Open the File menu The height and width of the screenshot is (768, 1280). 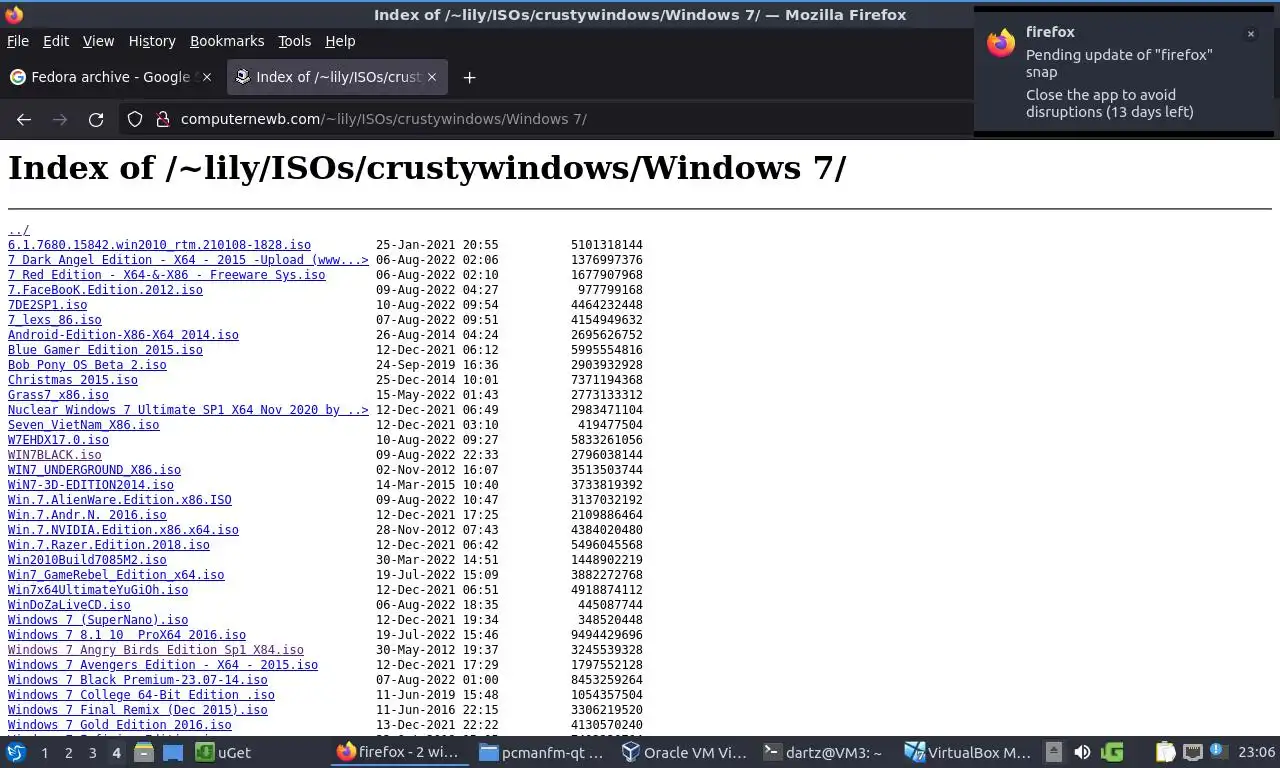point(18,41)
